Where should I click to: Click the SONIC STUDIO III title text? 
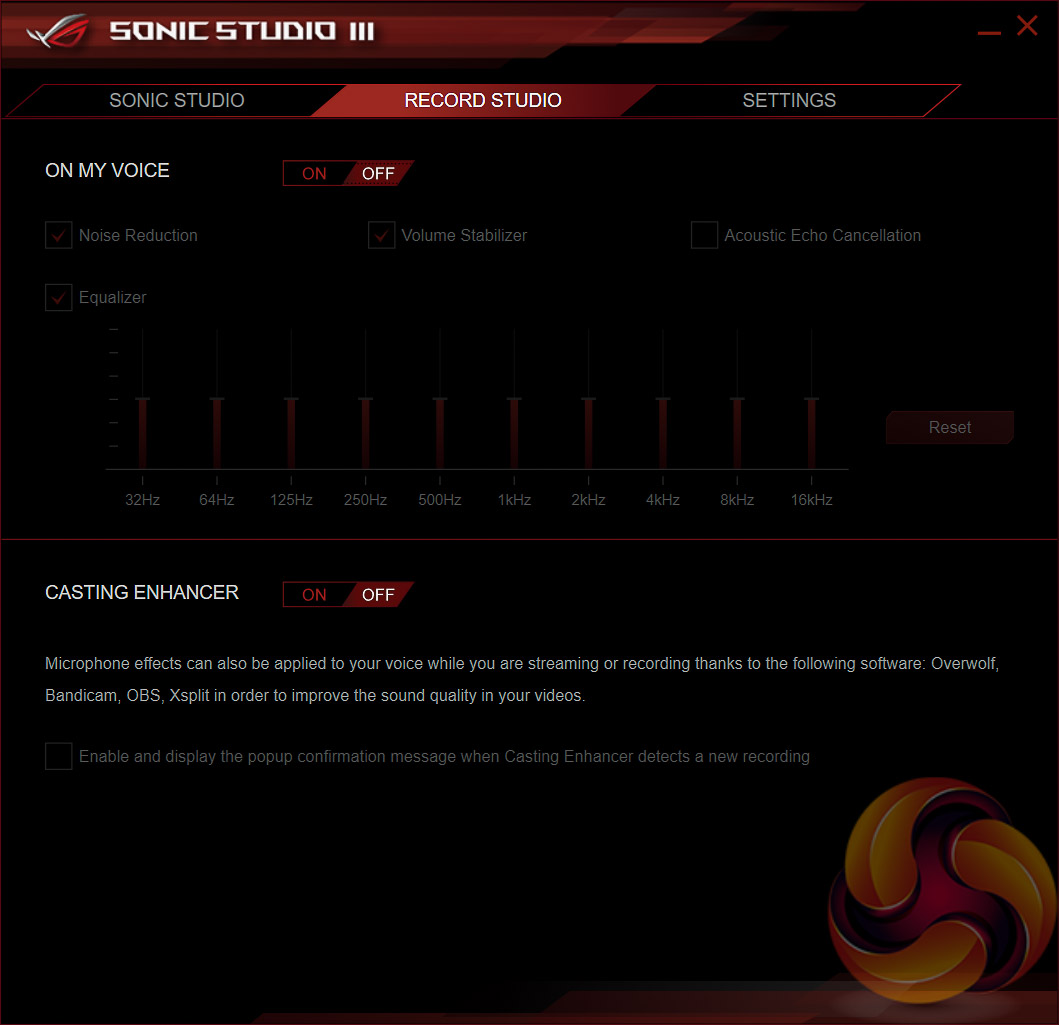[x=242, y=31]
